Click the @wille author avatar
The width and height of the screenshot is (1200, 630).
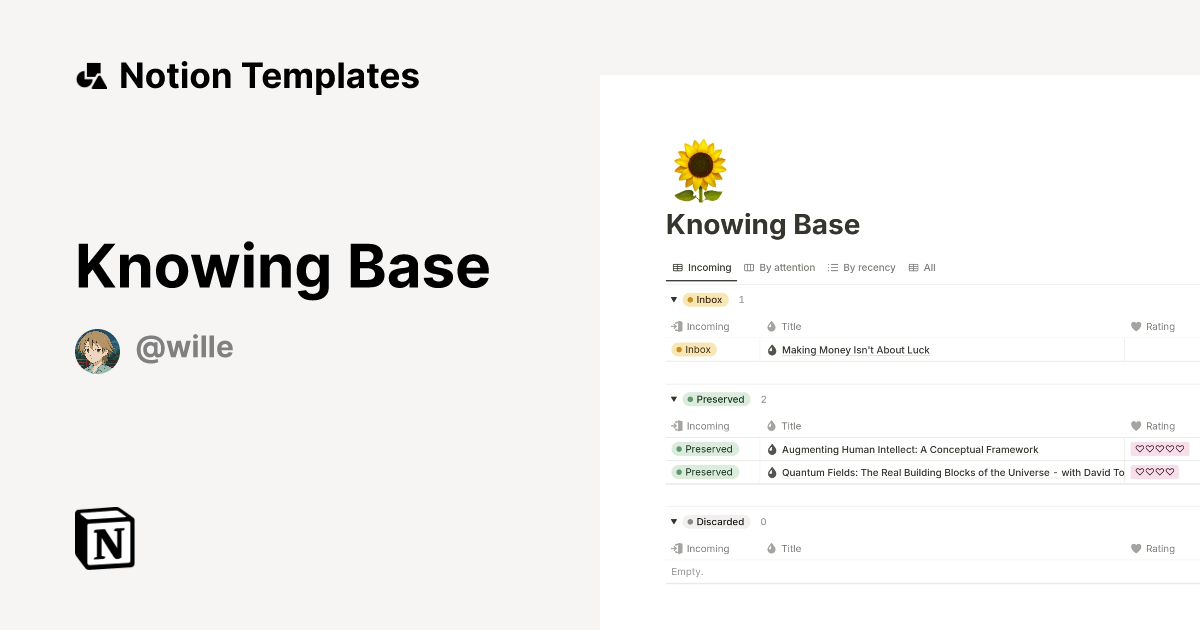(x=97, y=351)
